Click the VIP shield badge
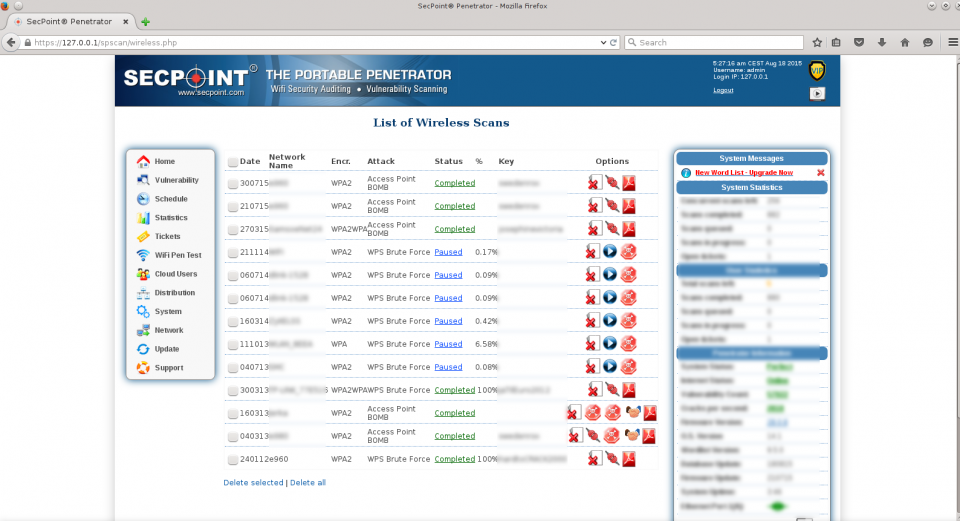The width and height of the screenshot is (960, 521). point(817,71)
